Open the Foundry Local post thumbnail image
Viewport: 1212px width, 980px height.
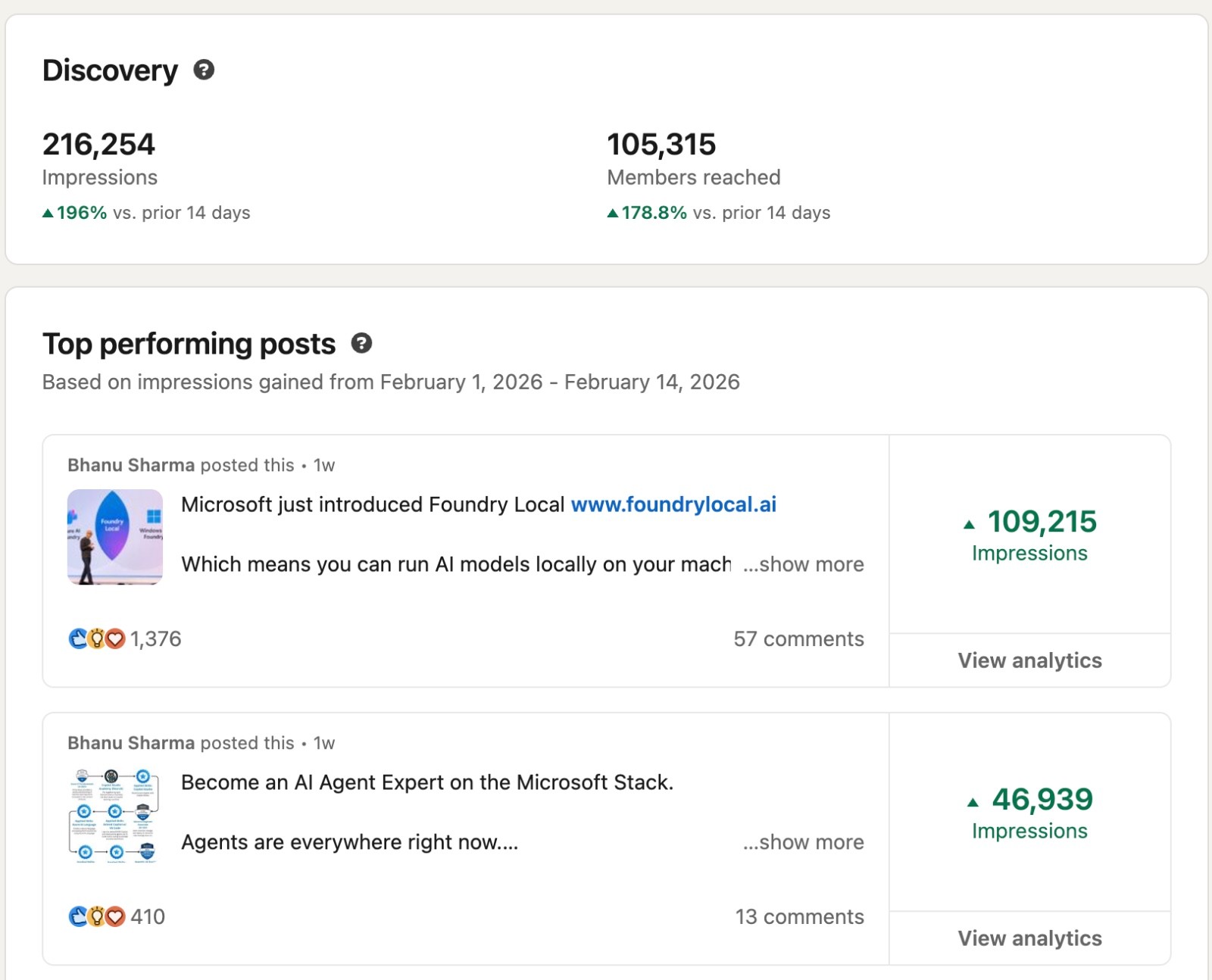[115, 537]
